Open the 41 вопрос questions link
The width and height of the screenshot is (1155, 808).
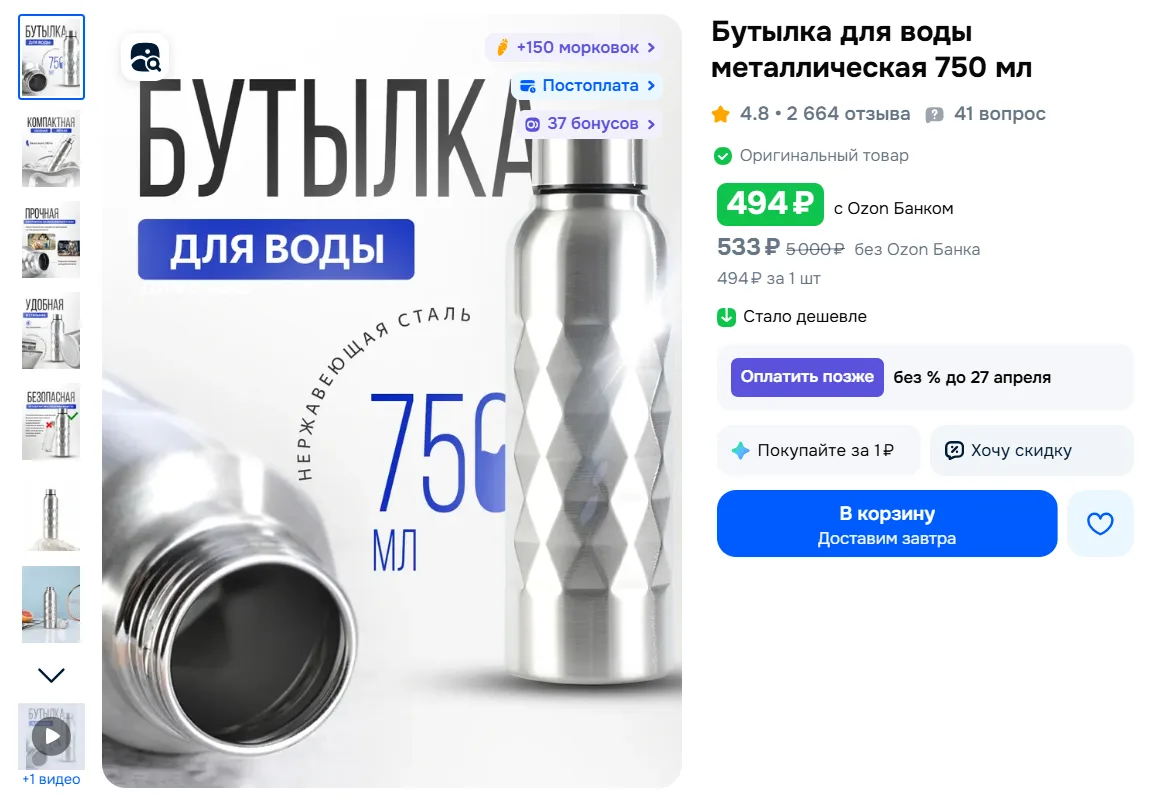(1000, 114)
